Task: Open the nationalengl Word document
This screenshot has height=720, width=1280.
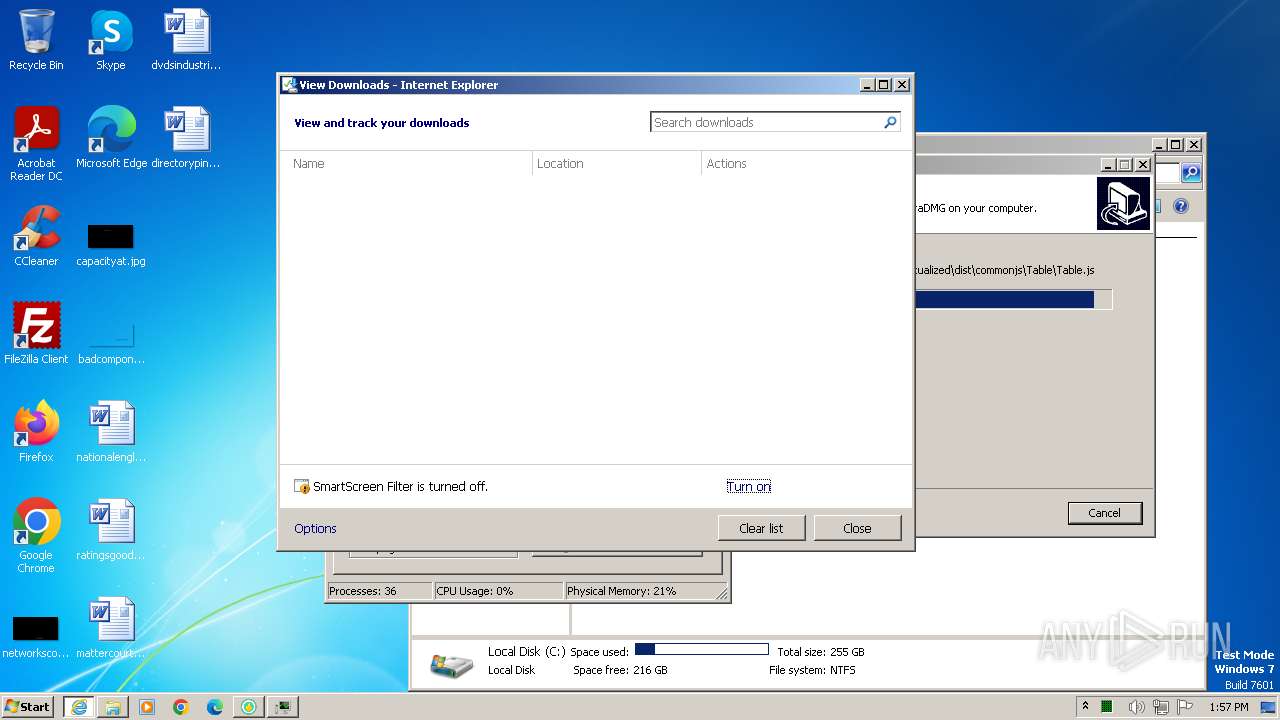Action: [x=111, y=432]
